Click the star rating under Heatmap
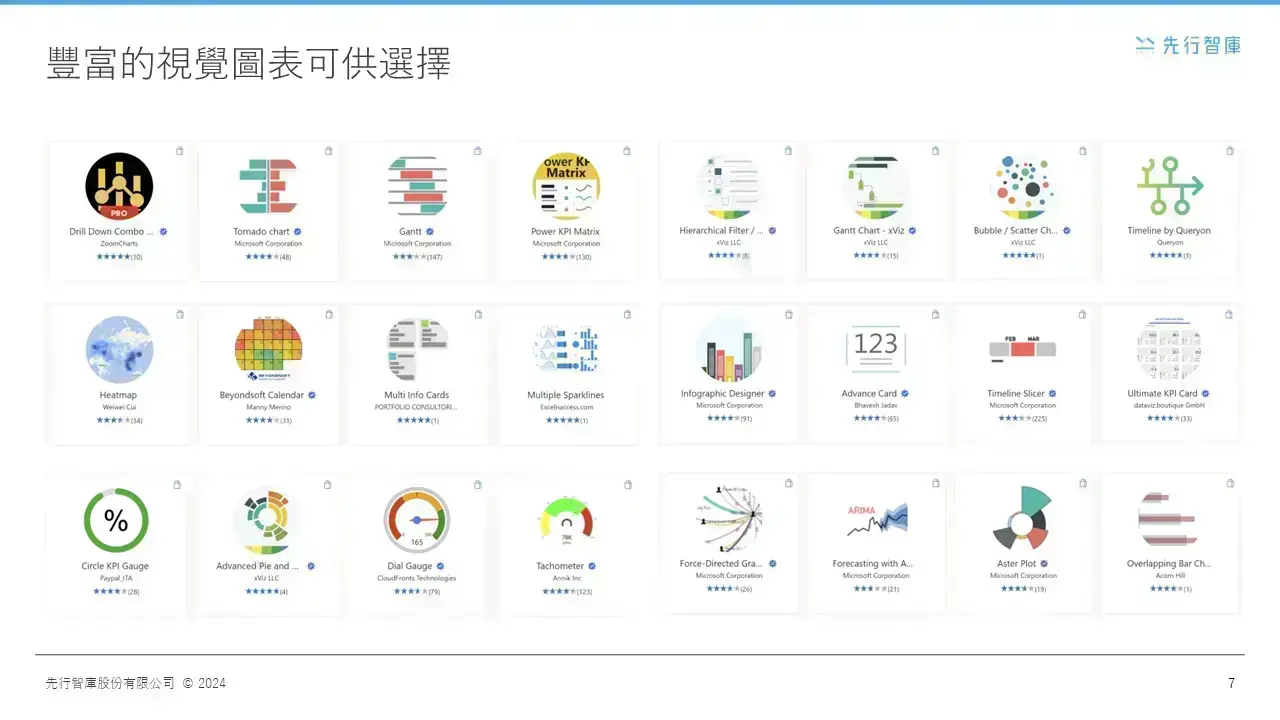This screenshot has width=1280, height=720. (x=111, y=420)
